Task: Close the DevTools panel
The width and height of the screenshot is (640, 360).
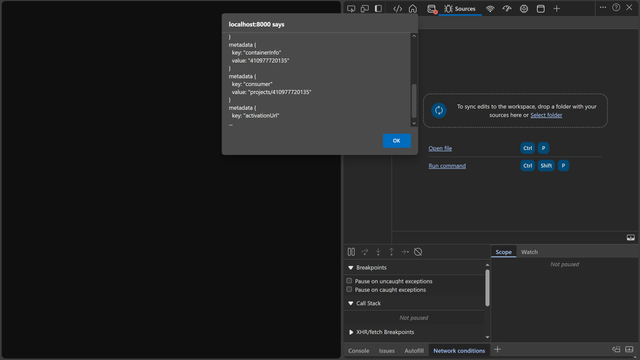Action: (629, 7)
